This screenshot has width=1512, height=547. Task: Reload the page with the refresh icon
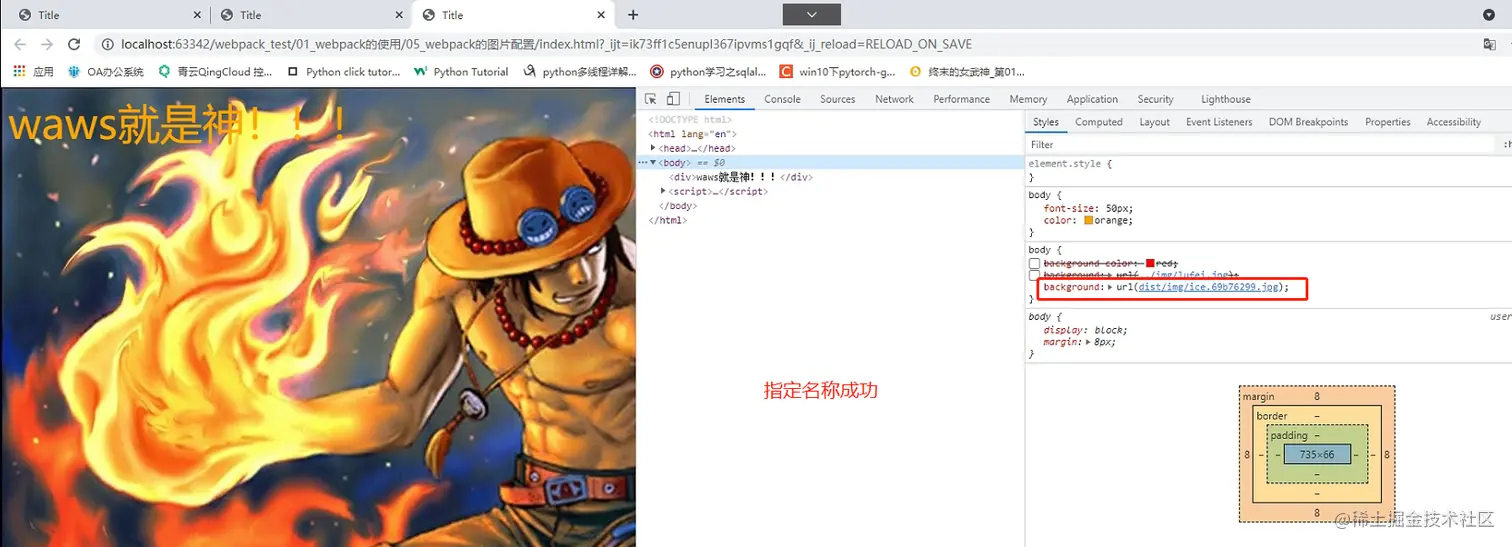click(73, 44)
